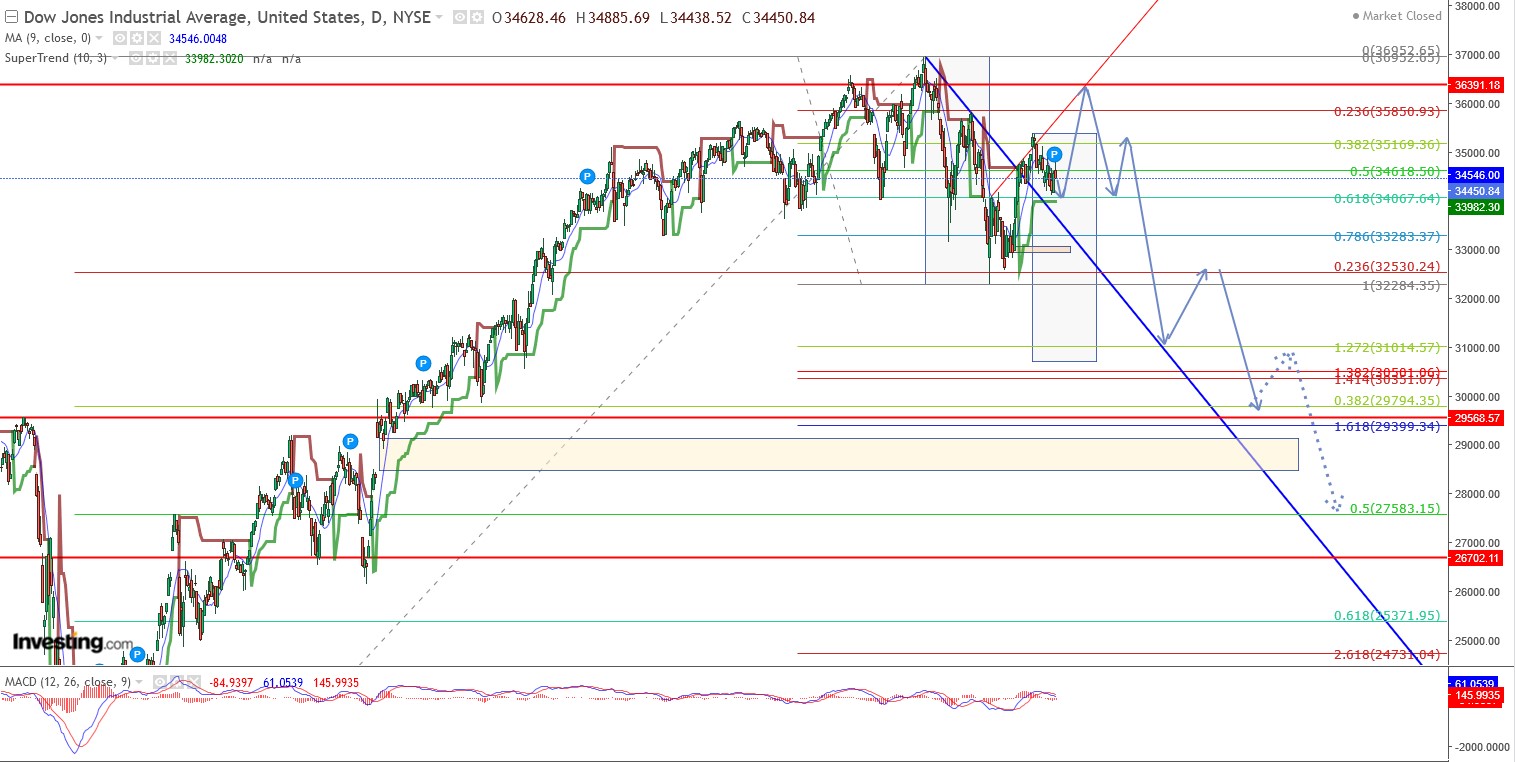Image resolution: width=1515 pixels, height=762 pixels.
Task: Open the SuperTrend settings gear
Action: pyautogui.click(x=155, y=58)
